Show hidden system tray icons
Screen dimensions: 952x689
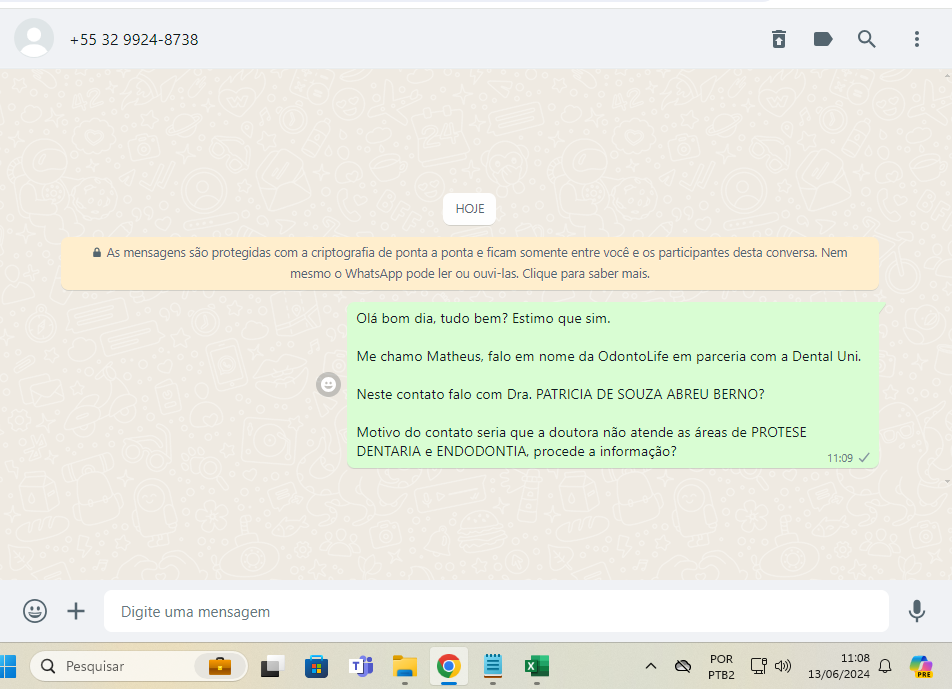click(651, 666)
